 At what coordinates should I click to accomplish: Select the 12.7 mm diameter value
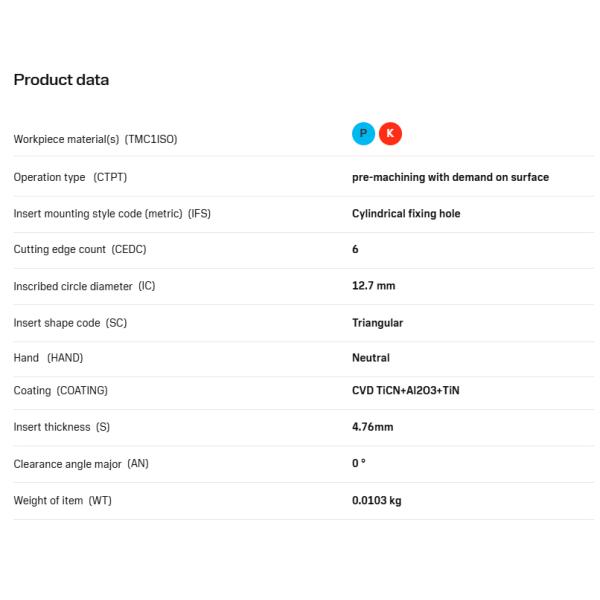[373, 286]
